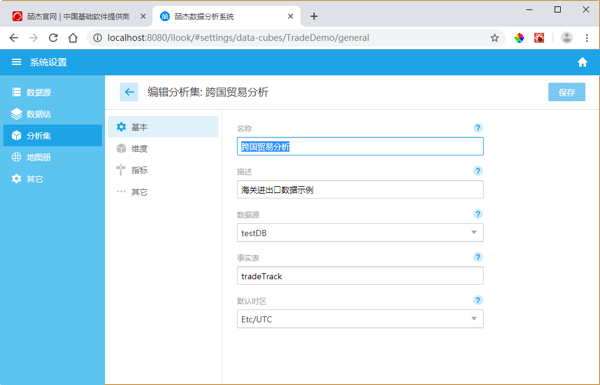Open the browser three-dot menu

tap(587, 38)
